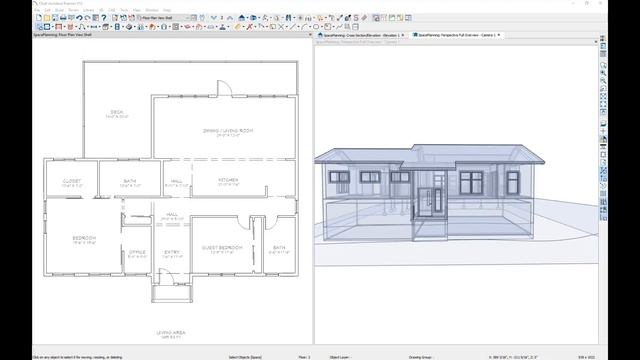Expand the Circle tool dropdown arrow
The height and width of the screenshot is (360, 640).
coord(322,27)
